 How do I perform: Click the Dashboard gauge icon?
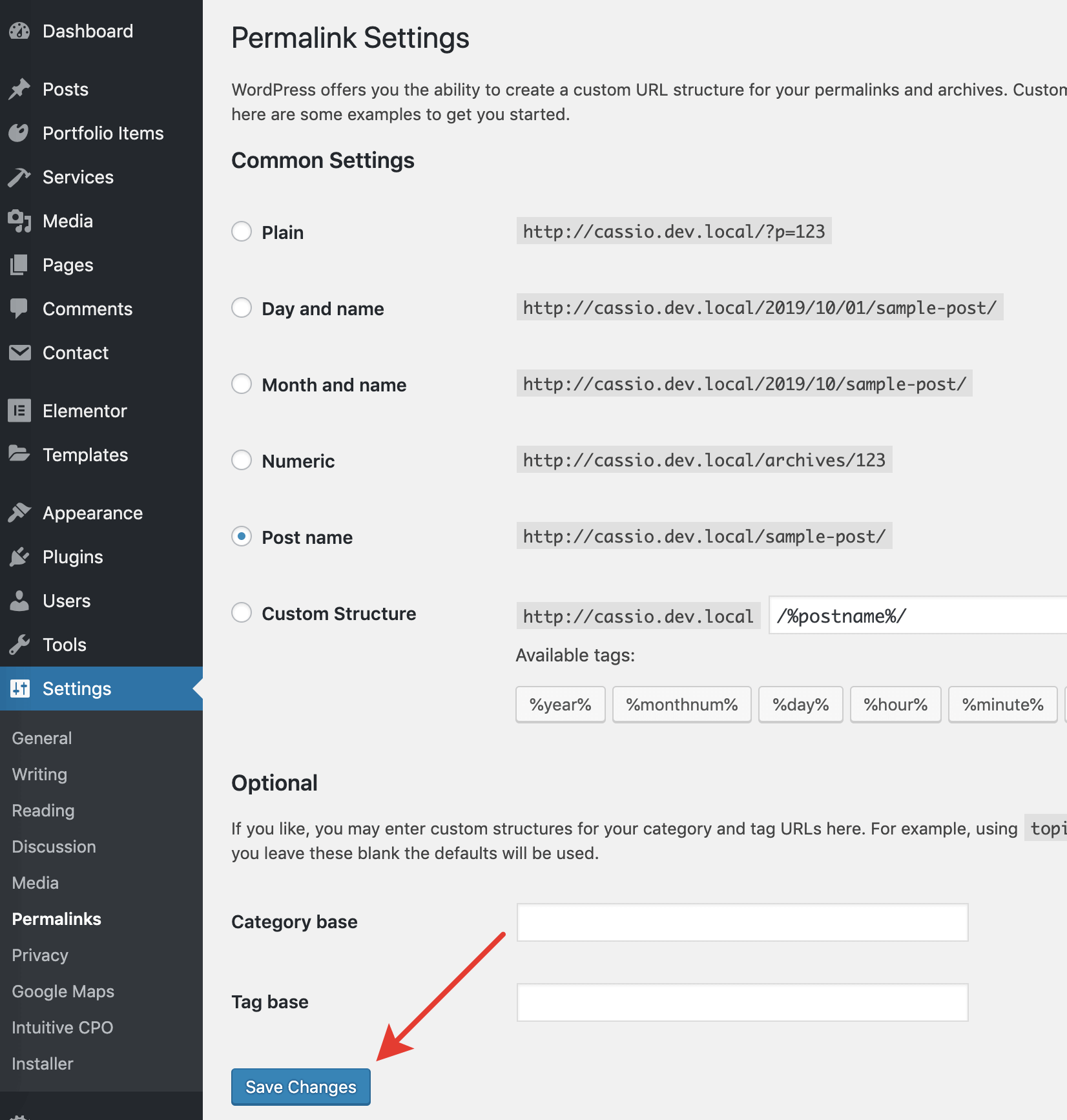[19, 31]
